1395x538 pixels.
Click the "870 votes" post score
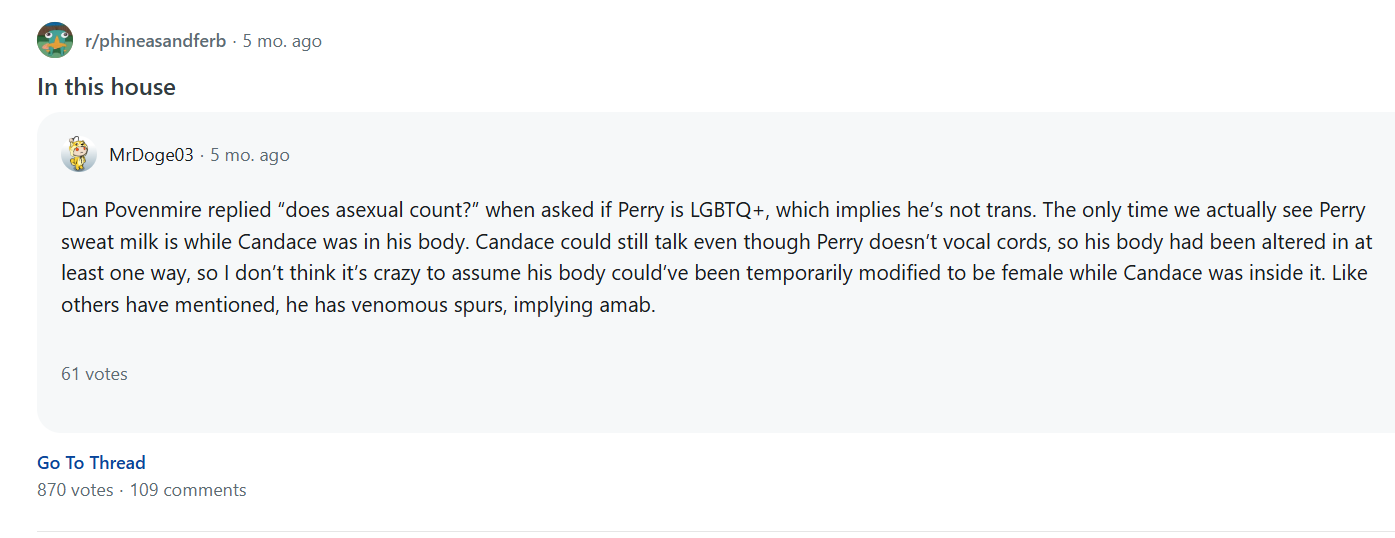[x=75, y=490]
